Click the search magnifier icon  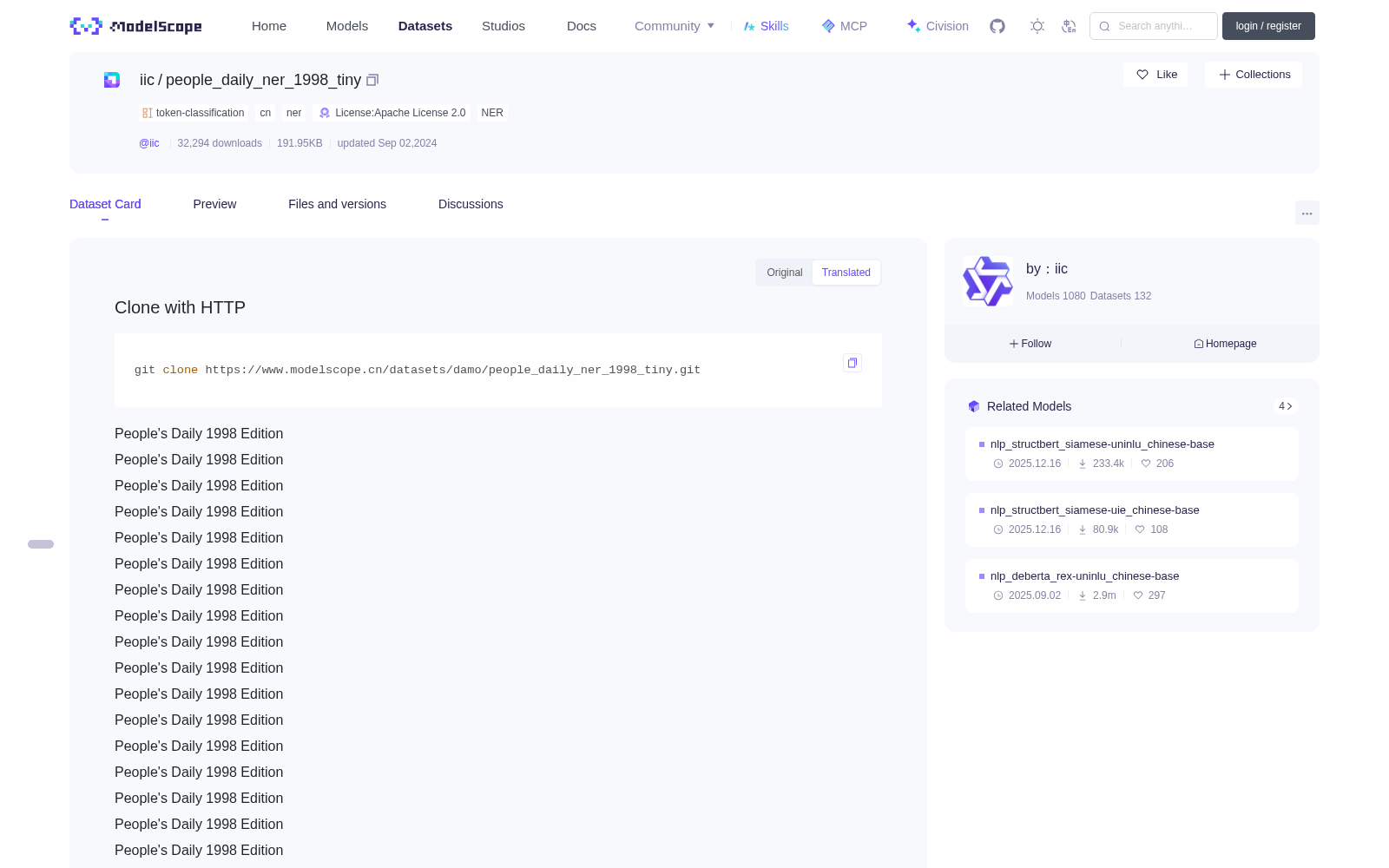1104,26
